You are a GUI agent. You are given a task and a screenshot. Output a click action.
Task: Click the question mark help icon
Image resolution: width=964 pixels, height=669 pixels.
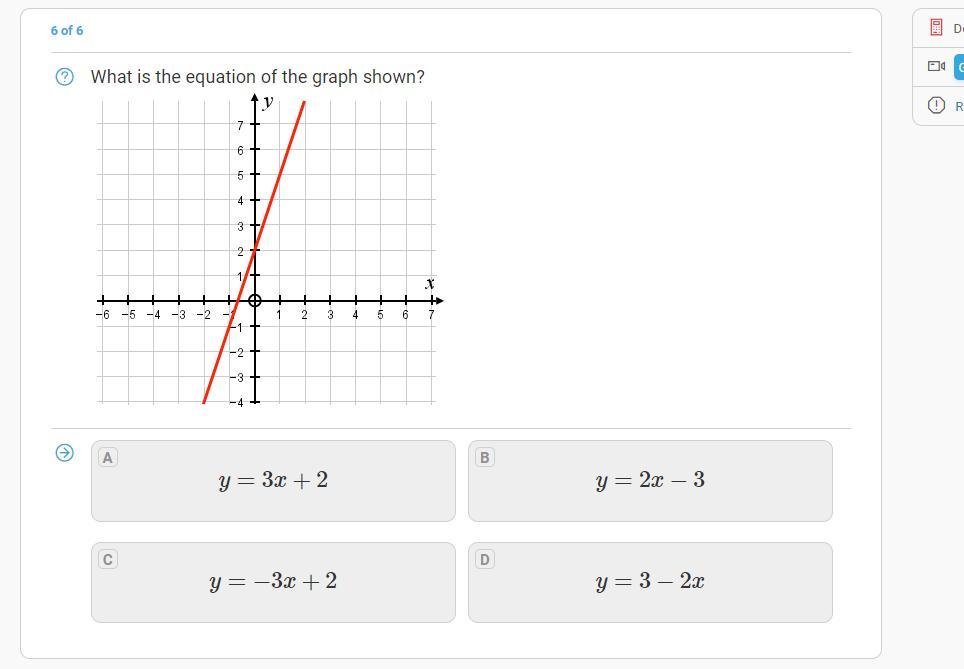pyautogui.click(x=65, y=77)
